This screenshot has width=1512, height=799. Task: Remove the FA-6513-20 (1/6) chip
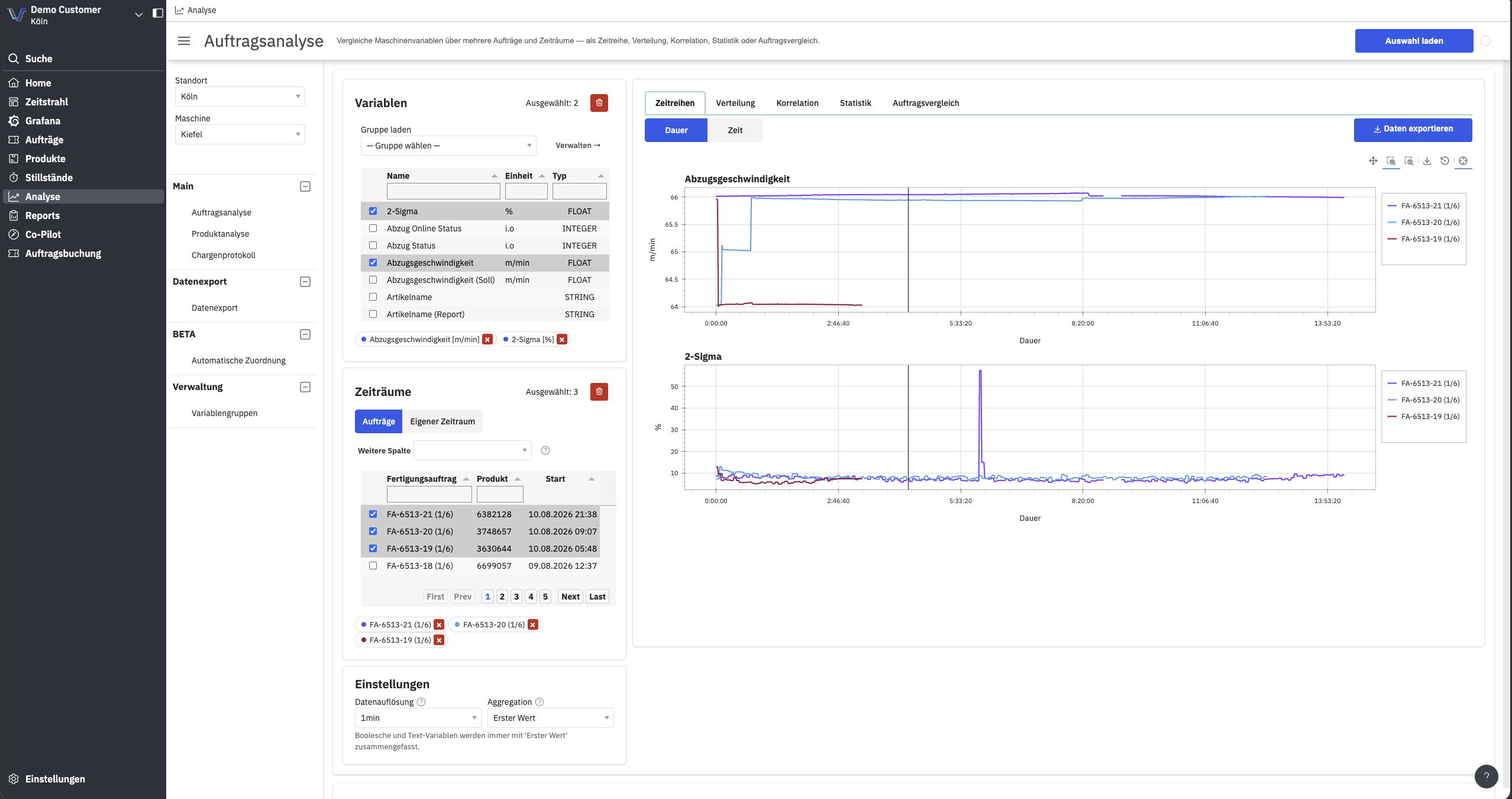[533, 625]
